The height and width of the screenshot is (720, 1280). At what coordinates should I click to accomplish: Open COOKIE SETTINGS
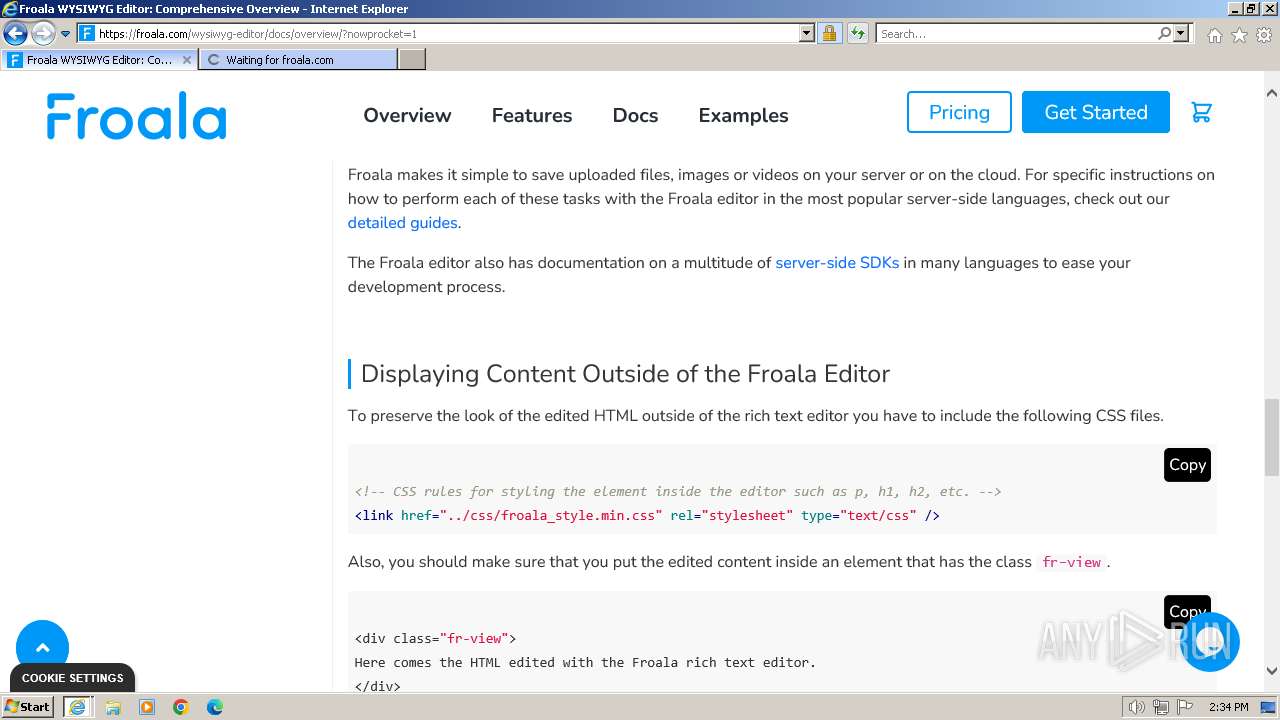point(72,678)
